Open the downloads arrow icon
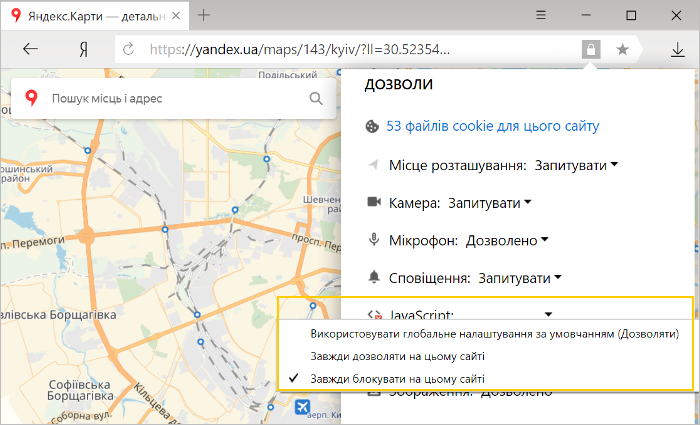This screenshot has width=700, height=425. [x=678, y=50]
